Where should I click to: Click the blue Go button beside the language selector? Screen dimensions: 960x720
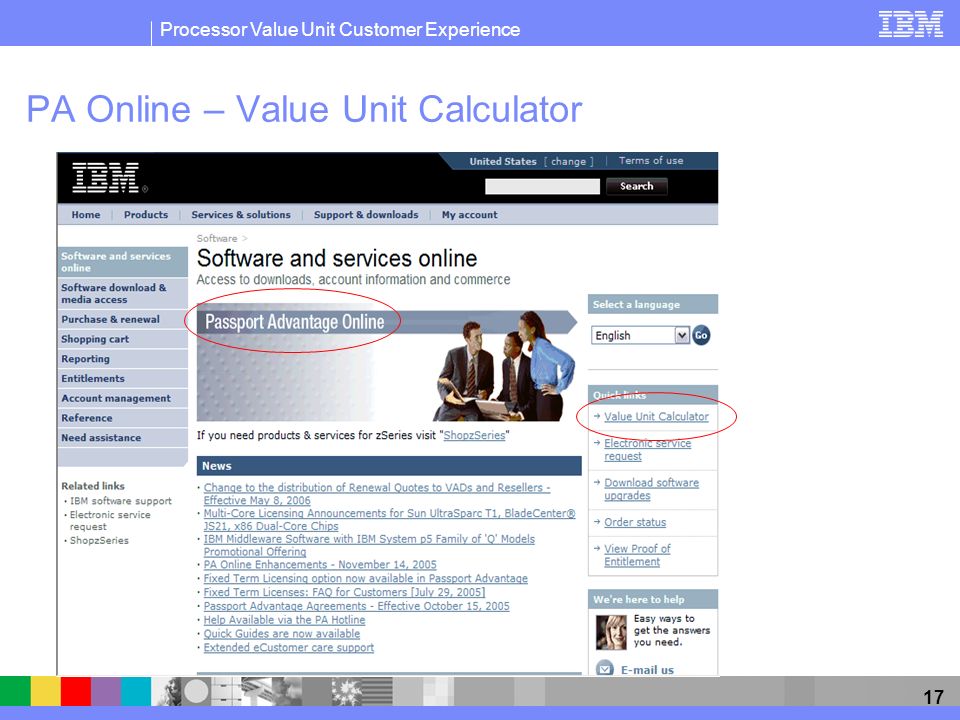[701, 335]
